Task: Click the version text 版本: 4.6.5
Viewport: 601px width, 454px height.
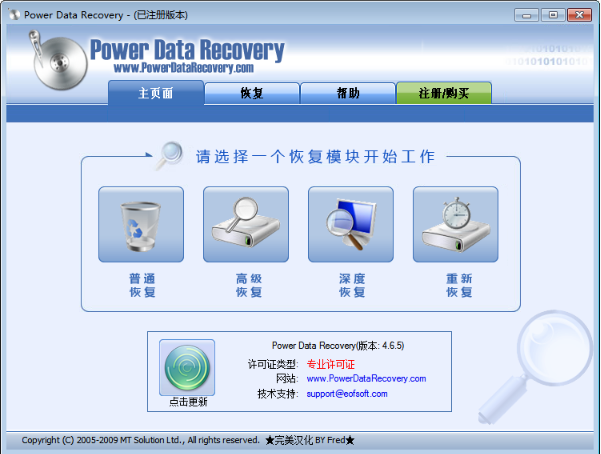Action: [x=380, y=345]
